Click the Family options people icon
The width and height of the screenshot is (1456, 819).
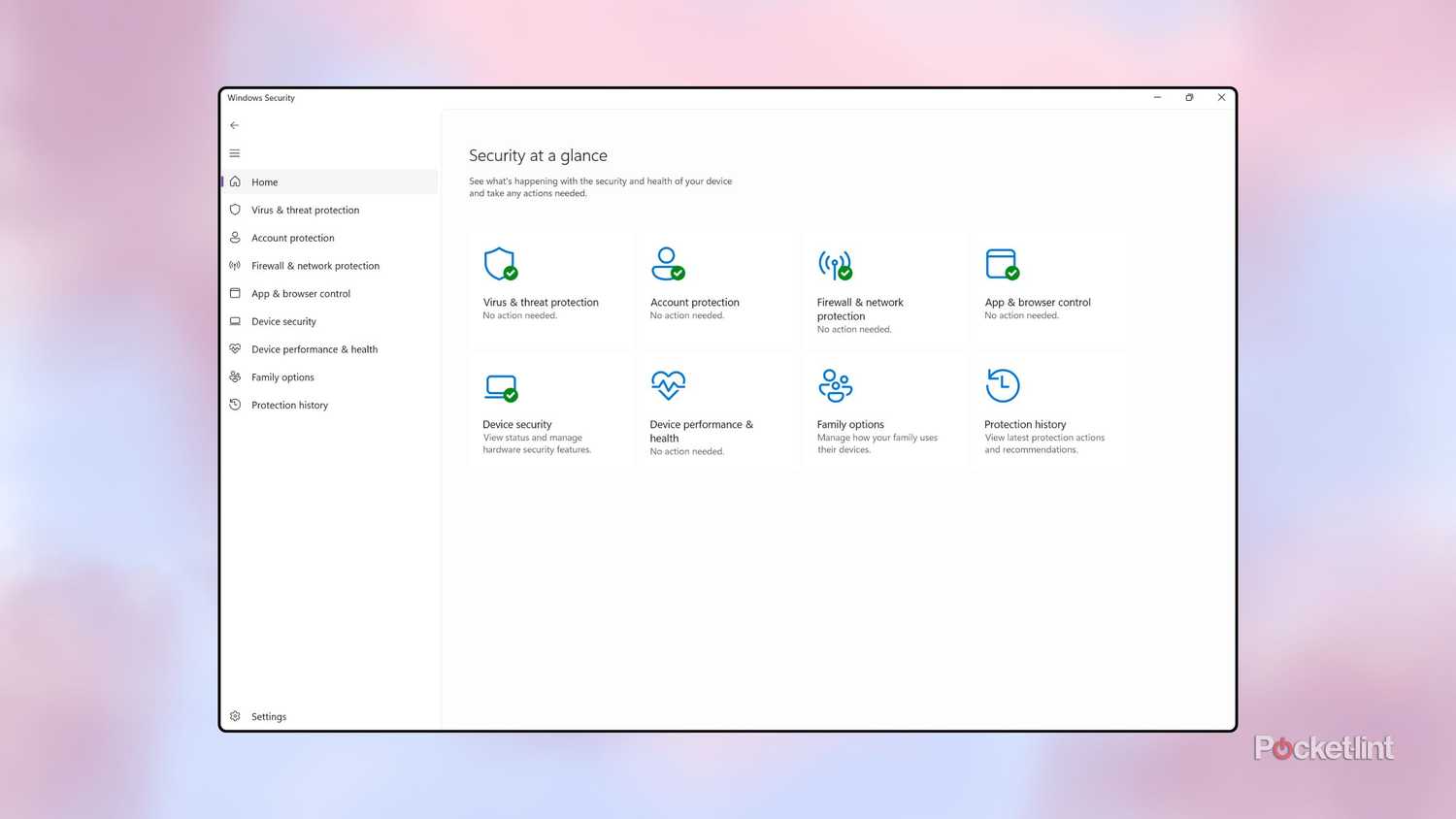coord(835,385)
